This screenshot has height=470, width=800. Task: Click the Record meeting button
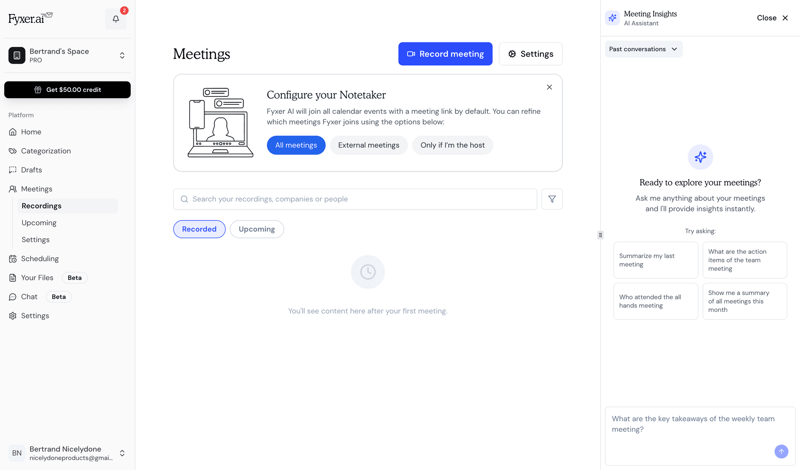pyautogui.click(x=445, y=54)
